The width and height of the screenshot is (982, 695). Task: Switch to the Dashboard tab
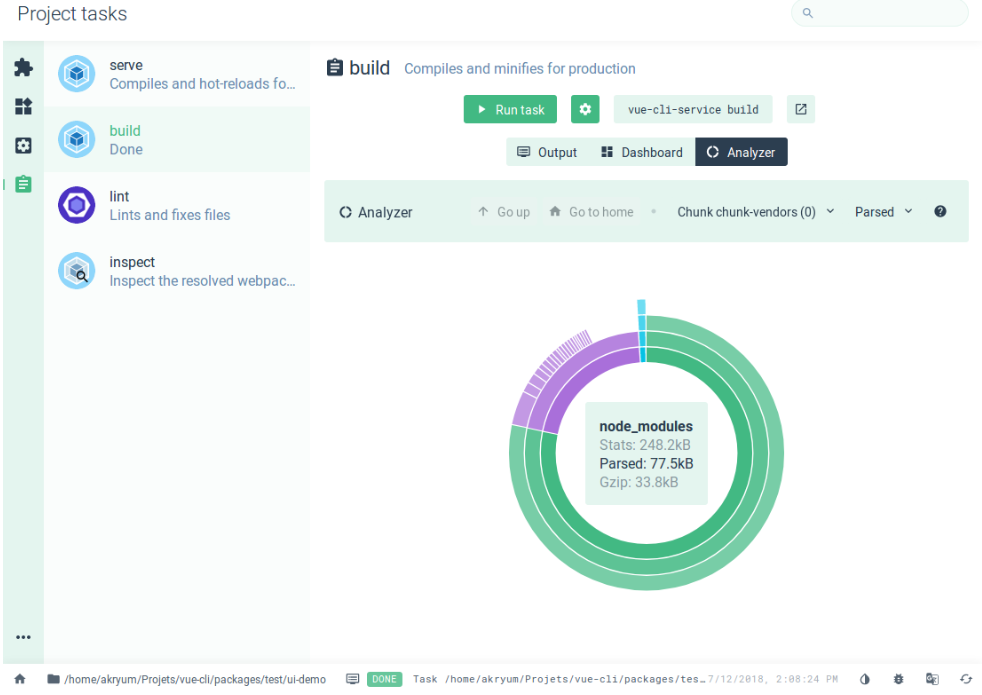642,152
